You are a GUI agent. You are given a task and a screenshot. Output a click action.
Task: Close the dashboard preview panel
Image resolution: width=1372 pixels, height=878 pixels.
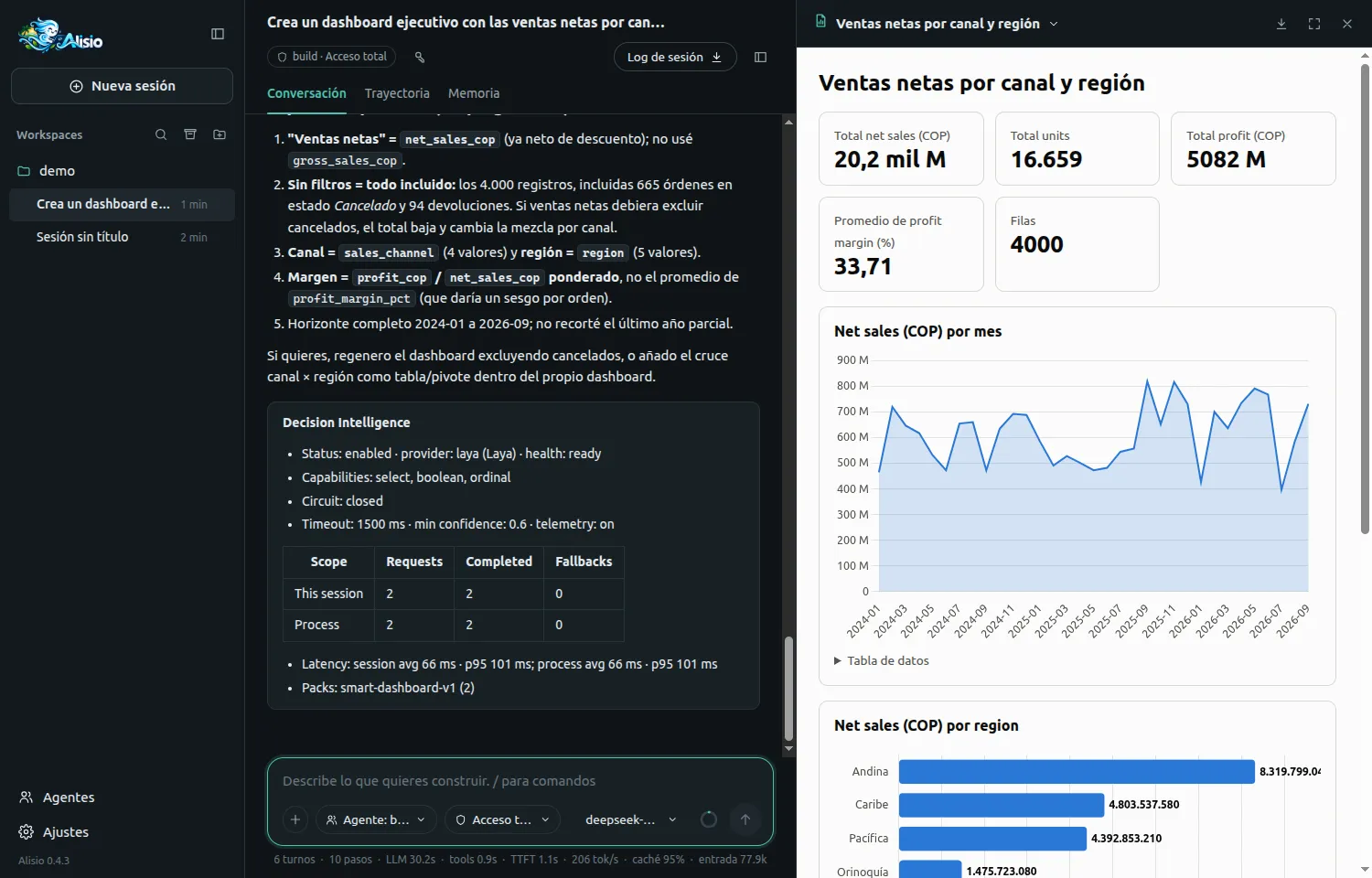(x=1347, y=24)
